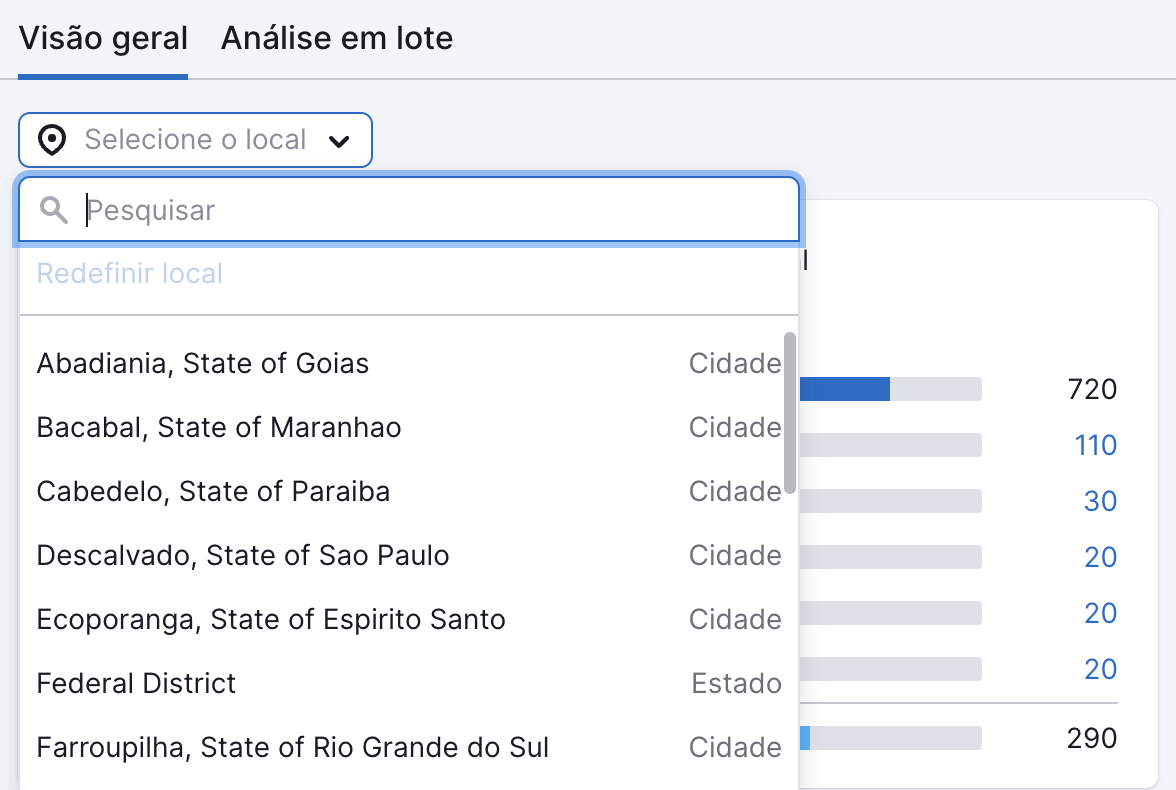Open the blue 110 value link
The image size is (1176, 790).
[1095, 445]
